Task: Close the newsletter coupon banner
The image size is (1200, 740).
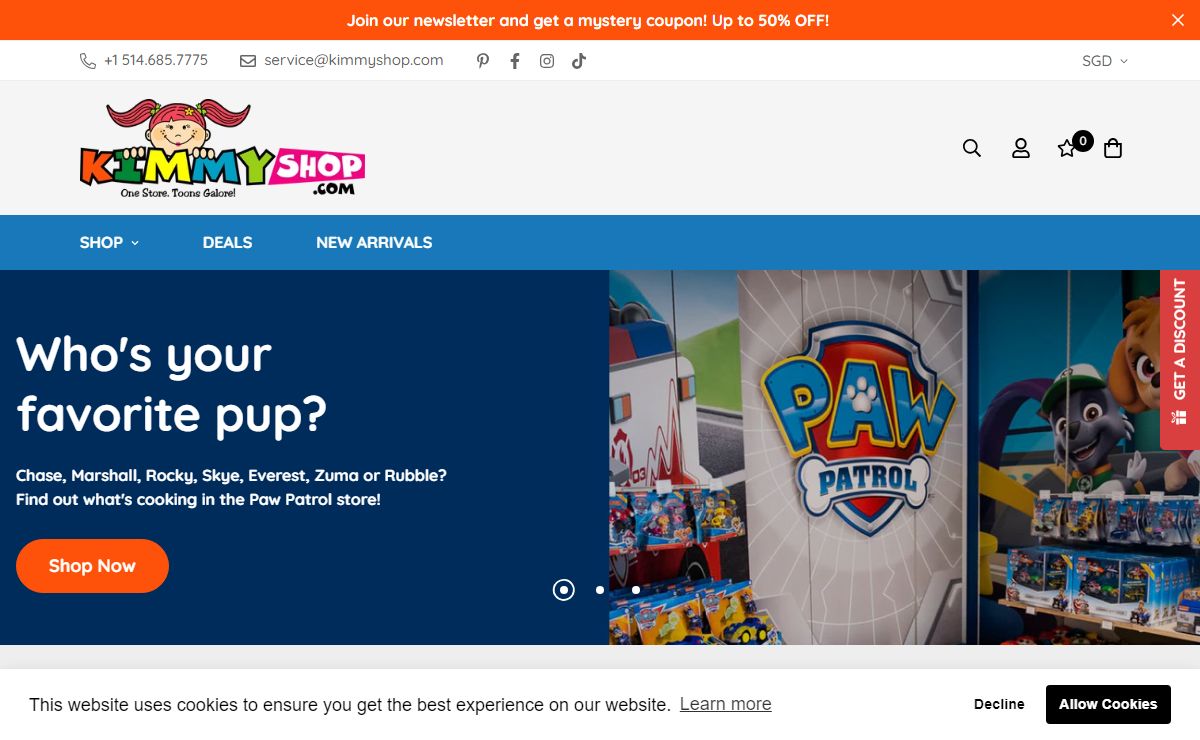Action: click(x=1178, y=20)
